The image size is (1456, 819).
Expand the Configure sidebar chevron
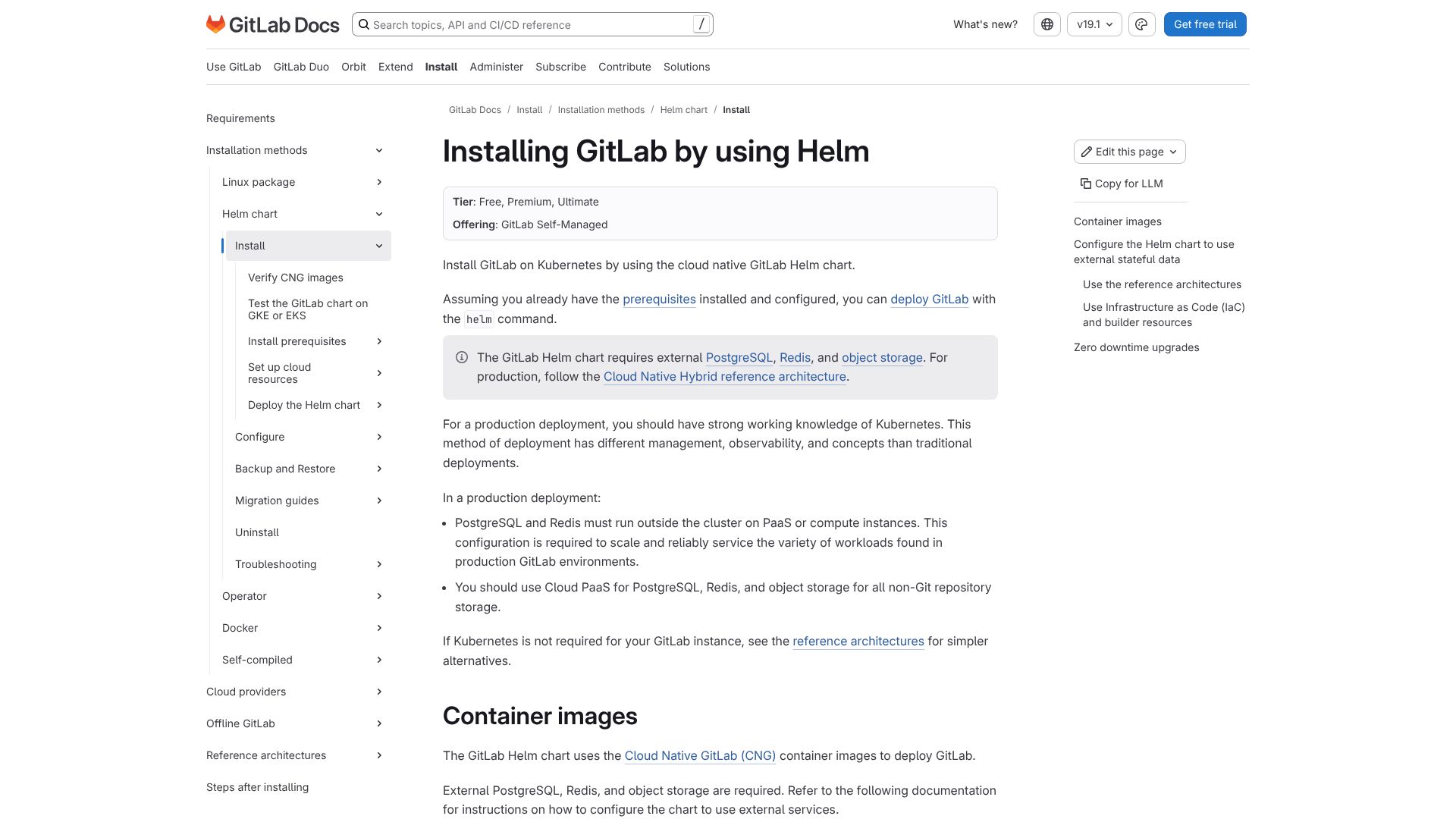tap(379, 437)
